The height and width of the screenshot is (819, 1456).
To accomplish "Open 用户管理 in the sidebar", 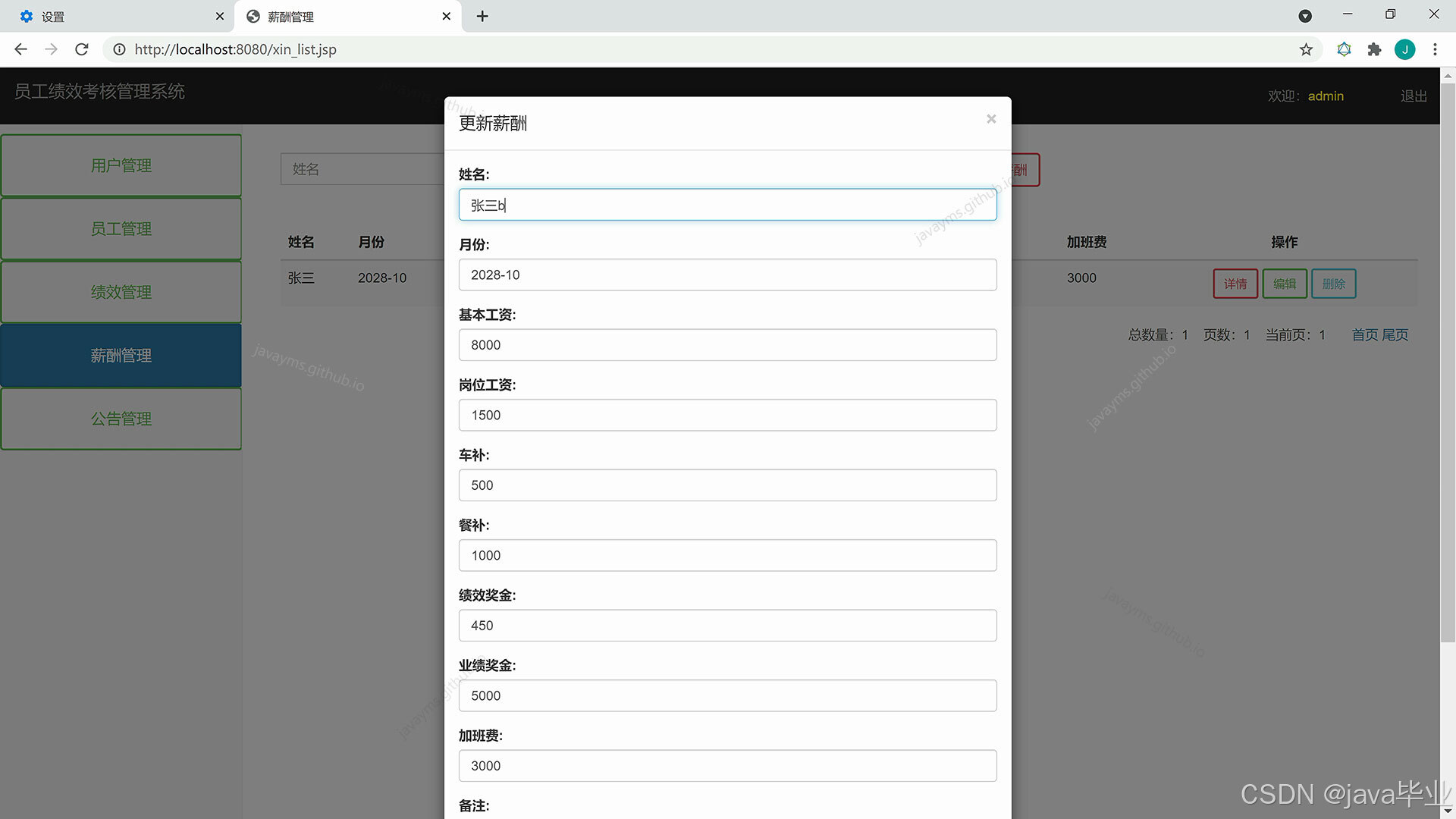I will pos(121,165).
